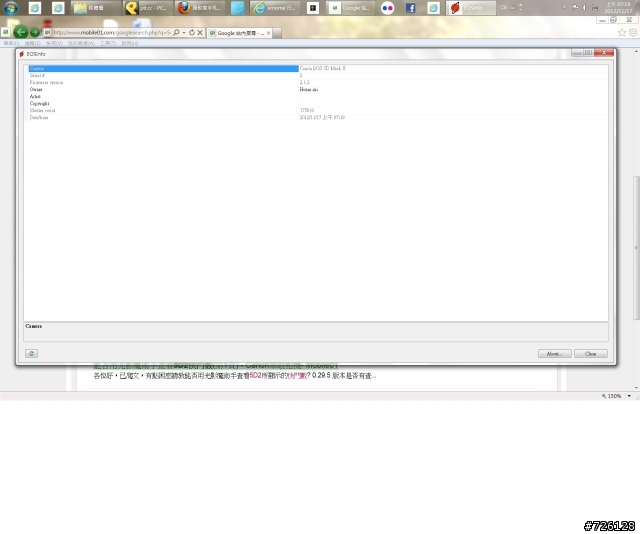640x534 pixels.
Task: Switch to the Firefox taskbar window
Action: [x=200, y=8]
